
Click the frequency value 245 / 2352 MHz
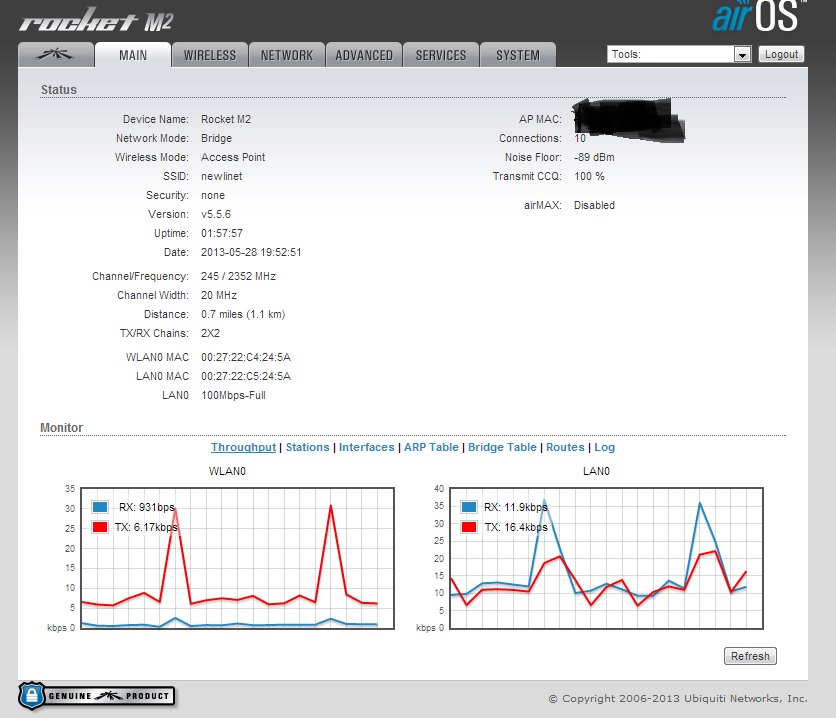coord(238,276)
